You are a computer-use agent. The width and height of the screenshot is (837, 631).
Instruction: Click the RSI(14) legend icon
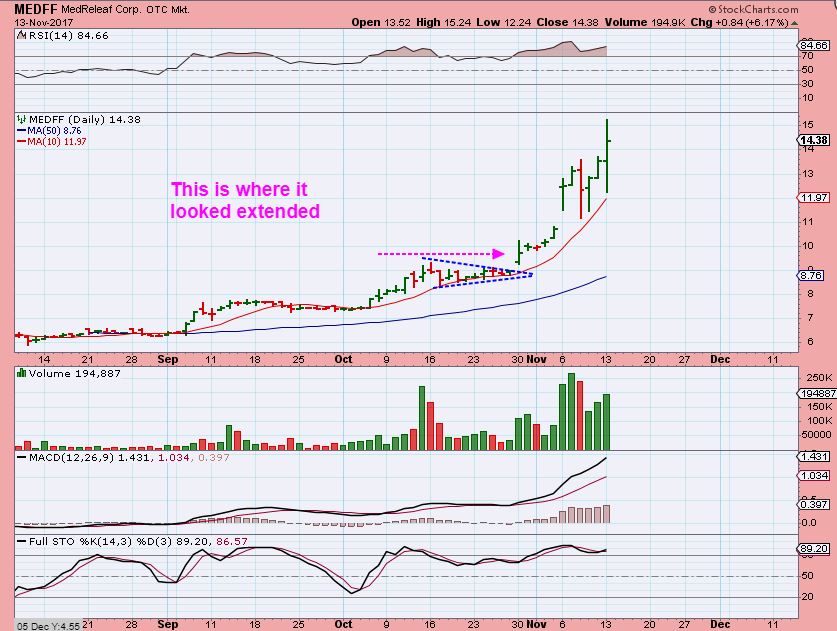click(x=21, y=36)
